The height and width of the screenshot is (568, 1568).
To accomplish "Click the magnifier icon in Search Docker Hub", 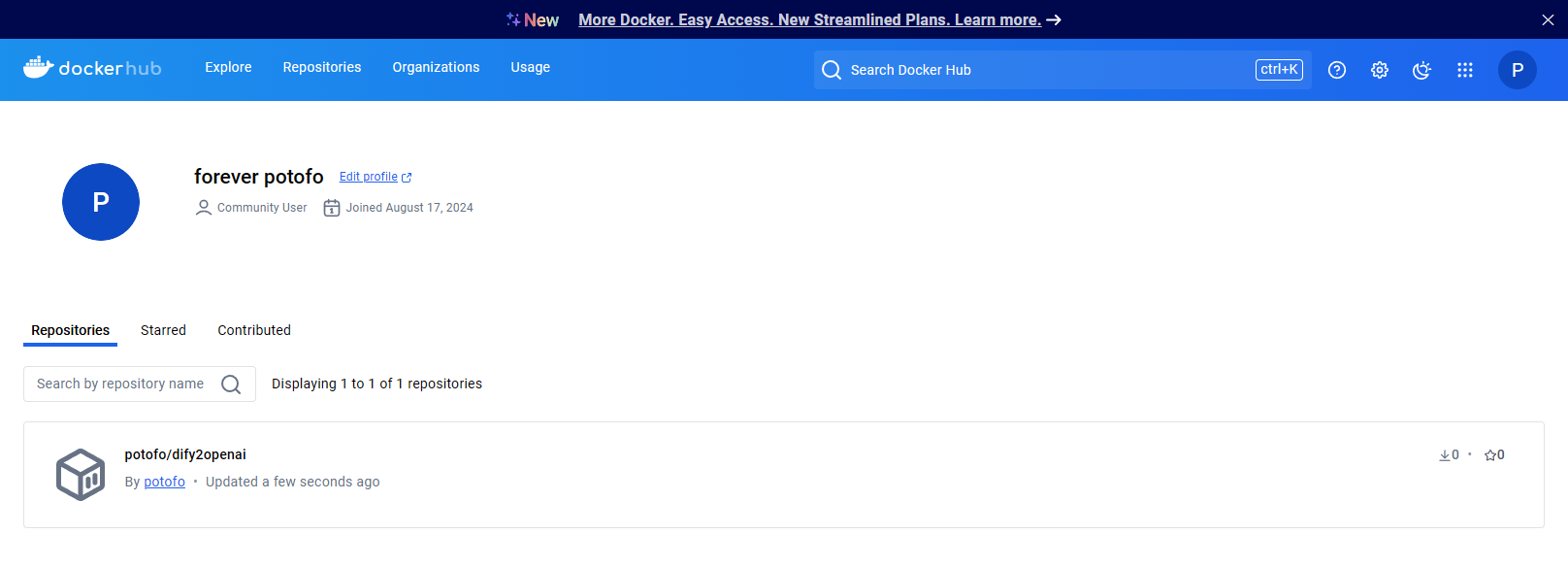I will [832, 70].
